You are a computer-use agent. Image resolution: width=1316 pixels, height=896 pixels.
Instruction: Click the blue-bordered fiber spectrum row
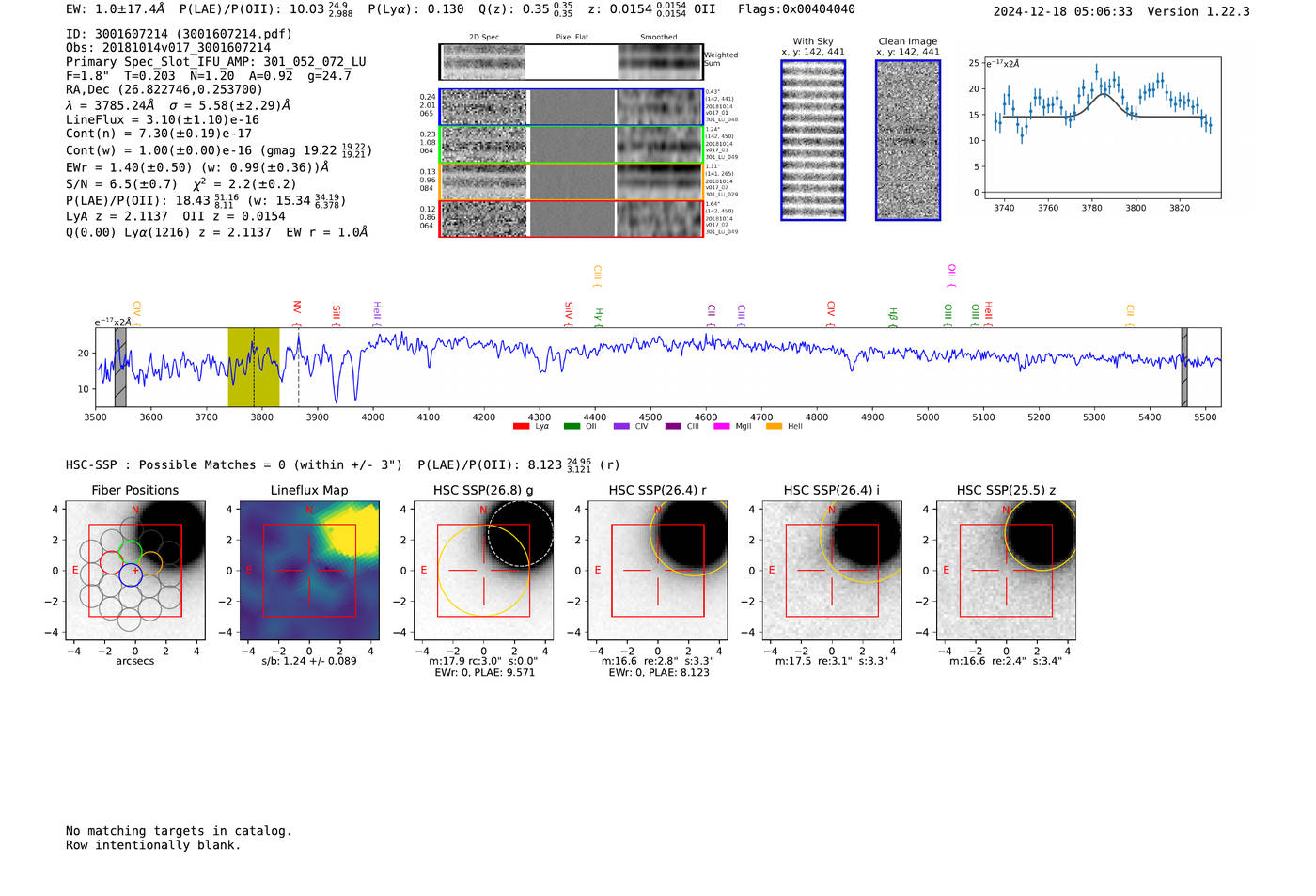pos(571,107)
